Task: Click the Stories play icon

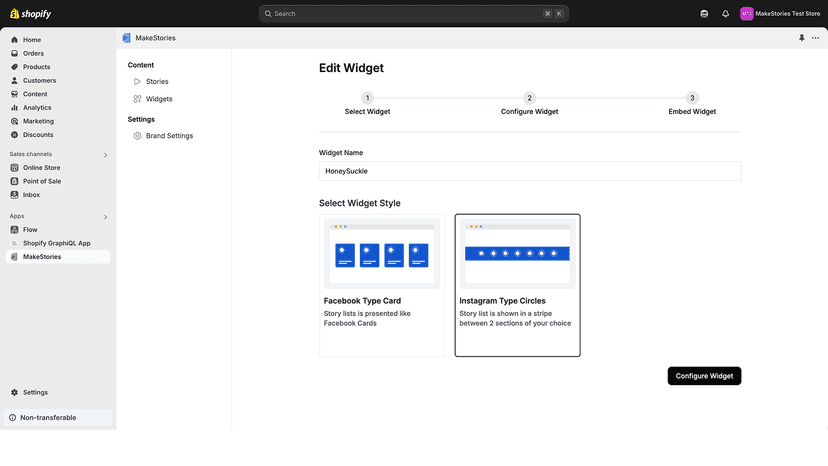Action: 137,81
